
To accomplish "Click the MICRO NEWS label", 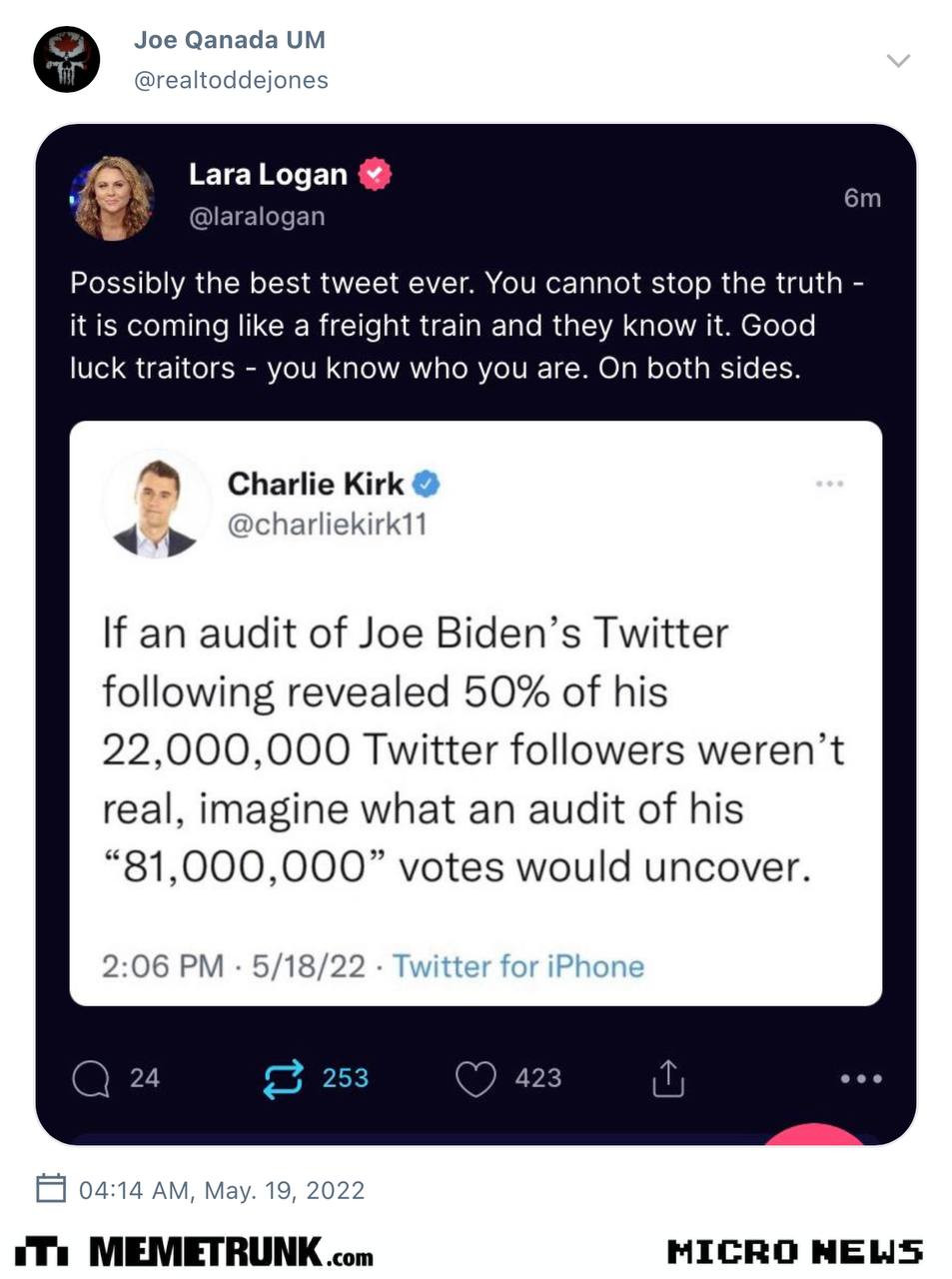I will click(794, 1251).
